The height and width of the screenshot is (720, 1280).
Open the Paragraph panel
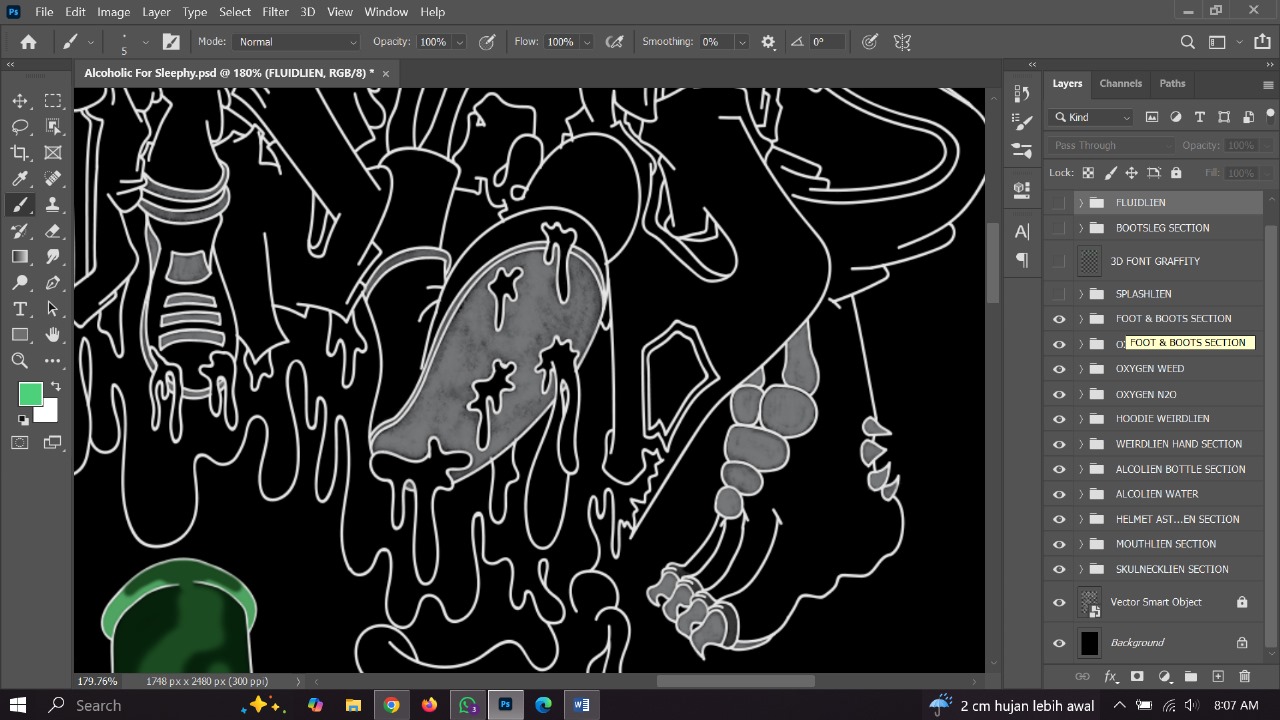1021,260
